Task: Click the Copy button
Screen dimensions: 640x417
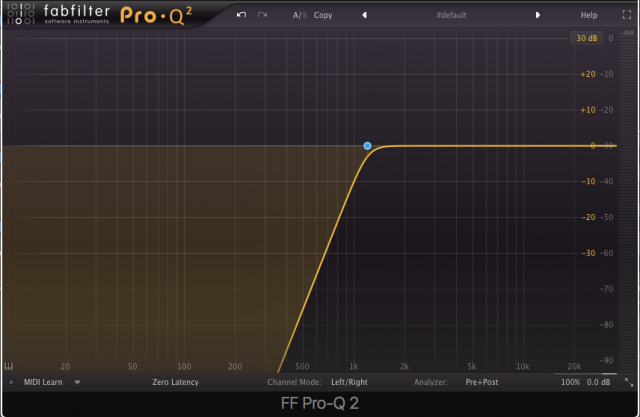Action: (x=324, y=15)
